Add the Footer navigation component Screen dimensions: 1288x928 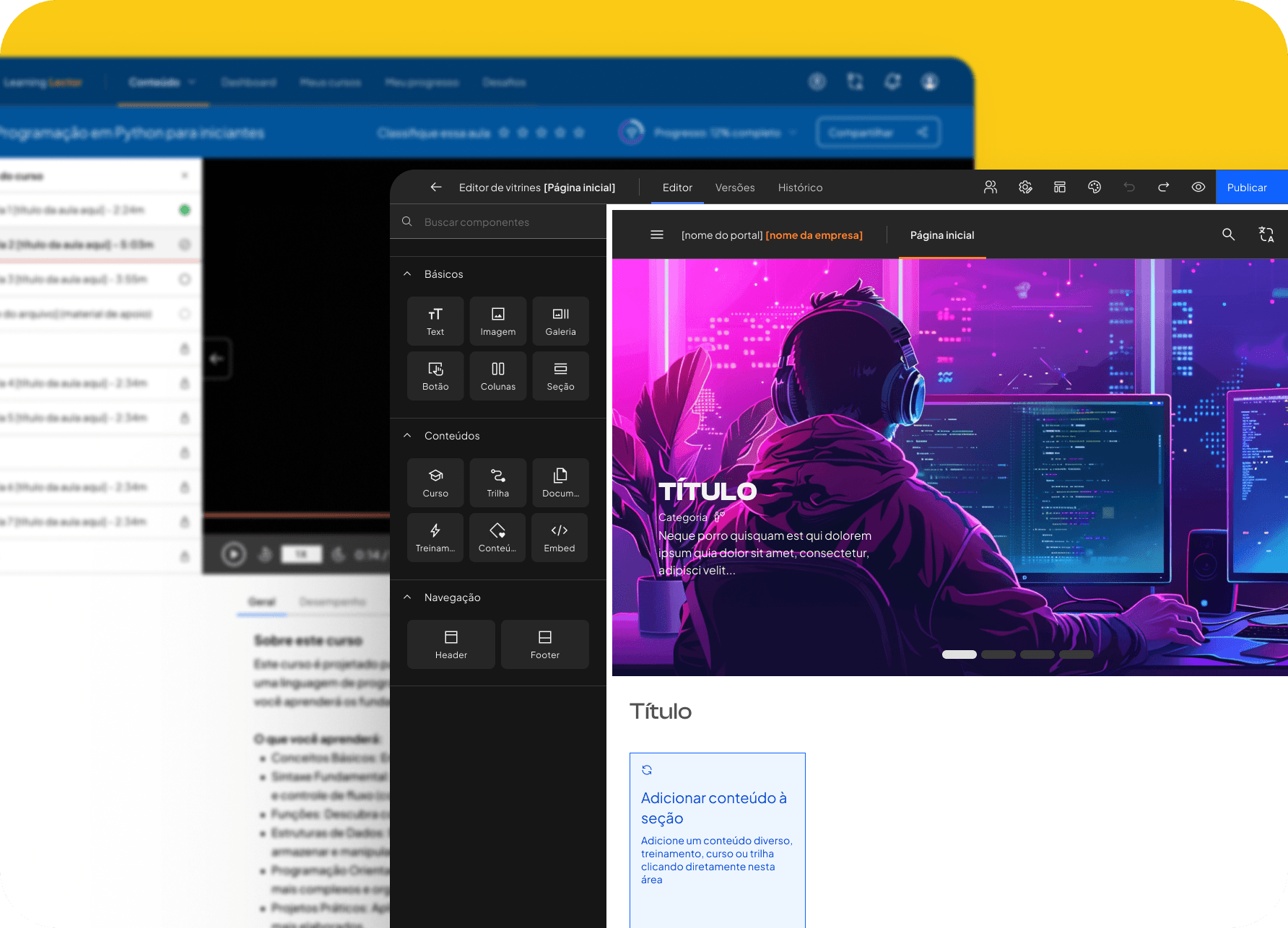click(545, 644)
